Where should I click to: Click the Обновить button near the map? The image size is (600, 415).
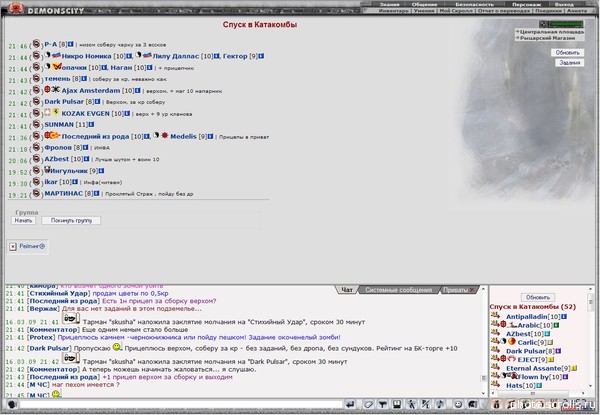click(x=567, y=52)
